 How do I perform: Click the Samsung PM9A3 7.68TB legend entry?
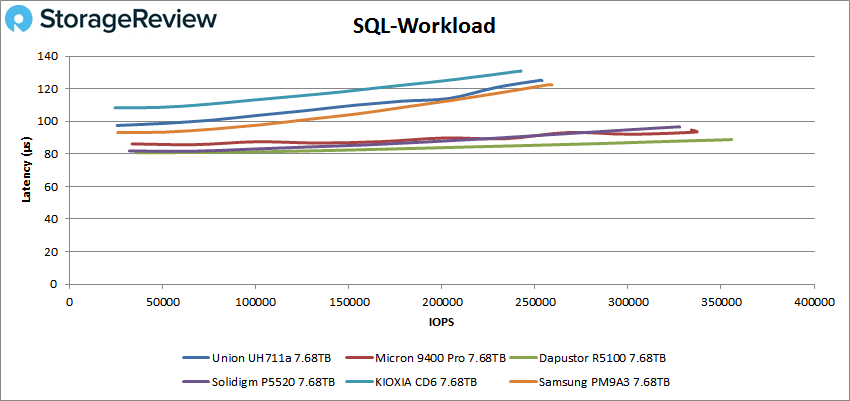pos(591,383)
